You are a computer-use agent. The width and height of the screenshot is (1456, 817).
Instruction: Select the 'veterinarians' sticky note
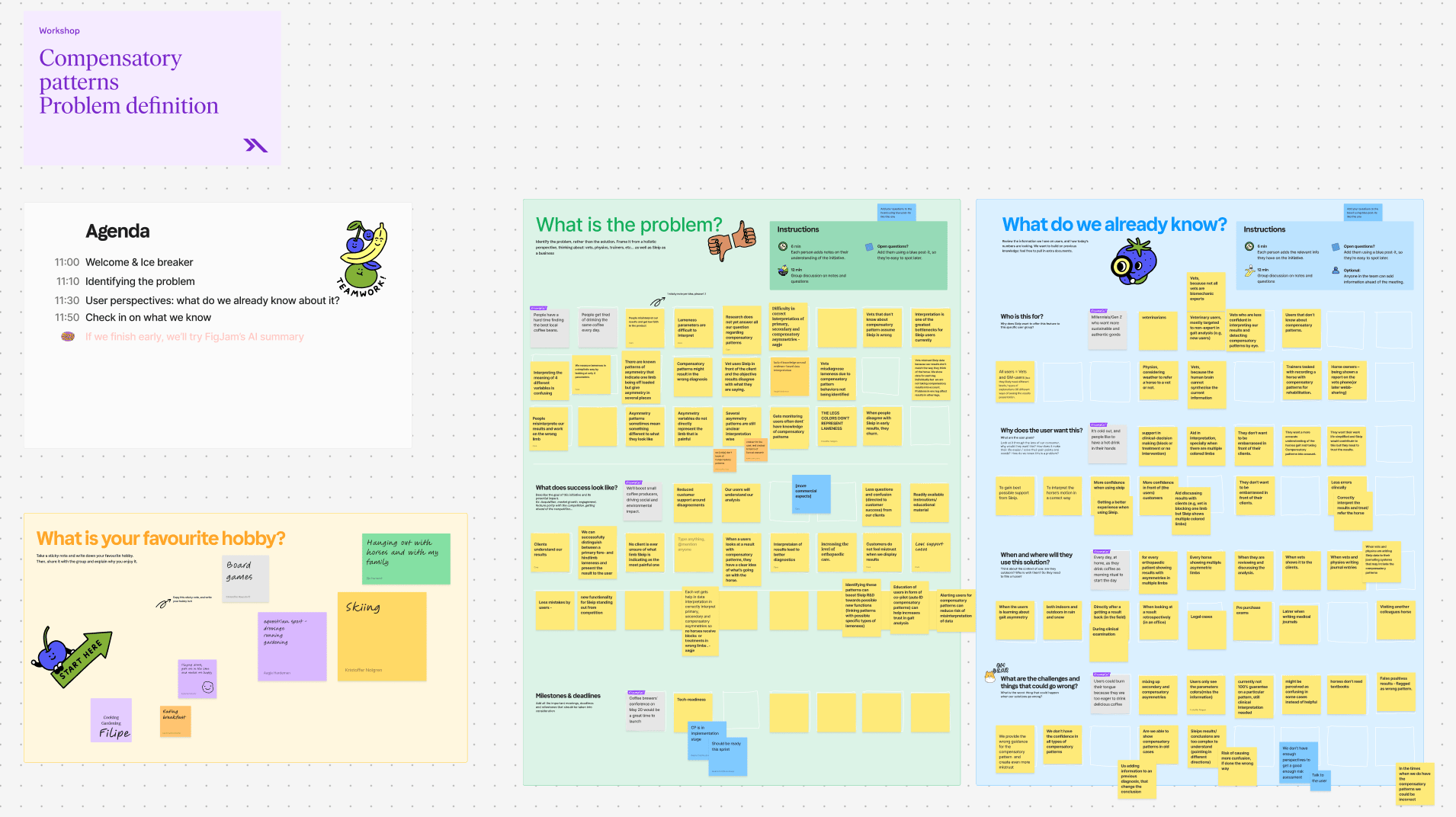pyautogui.click(x=1158, y=329)
